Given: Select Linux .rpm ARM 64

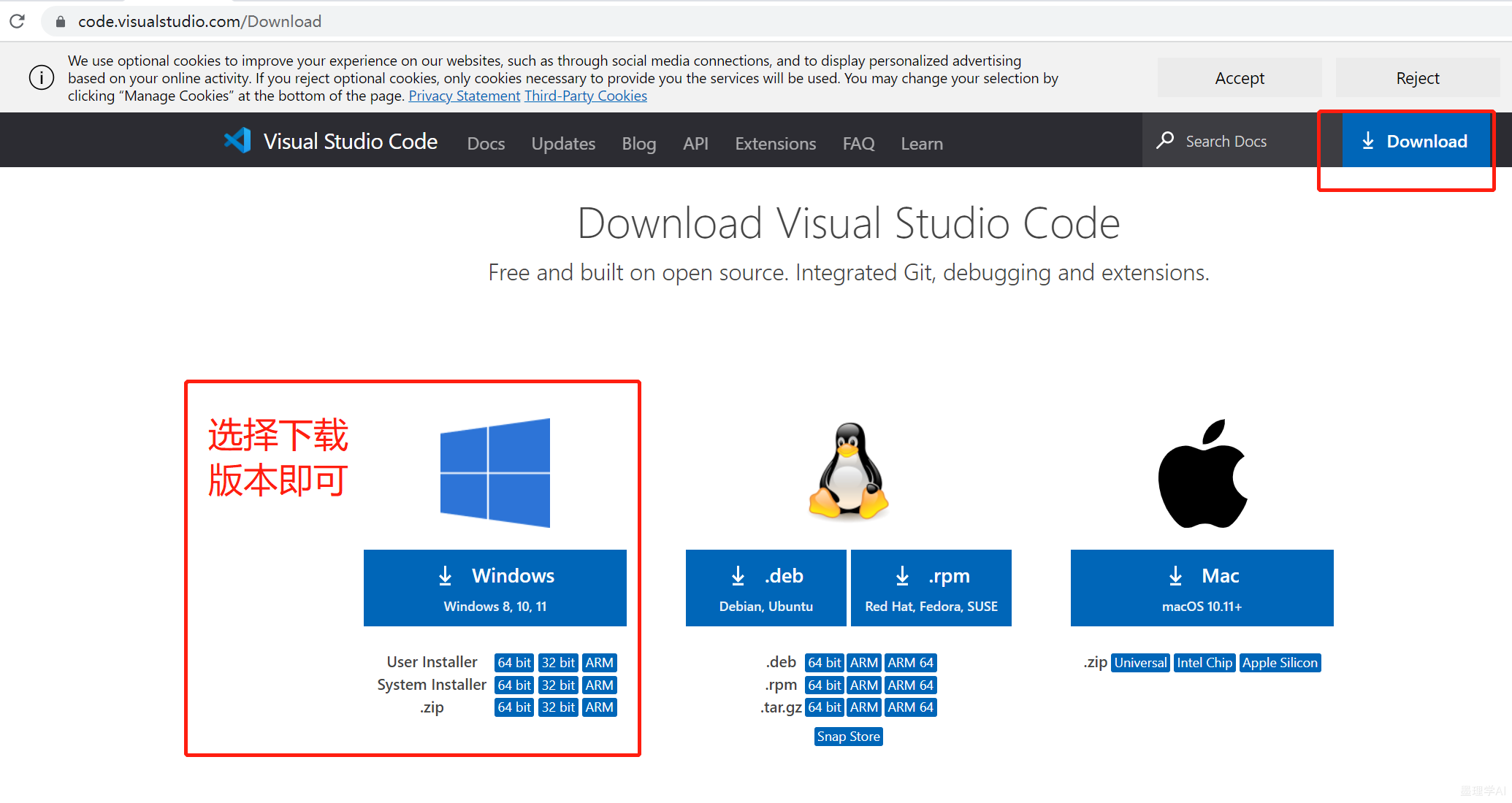Looking at the screenshot, I should pos(911,685).
